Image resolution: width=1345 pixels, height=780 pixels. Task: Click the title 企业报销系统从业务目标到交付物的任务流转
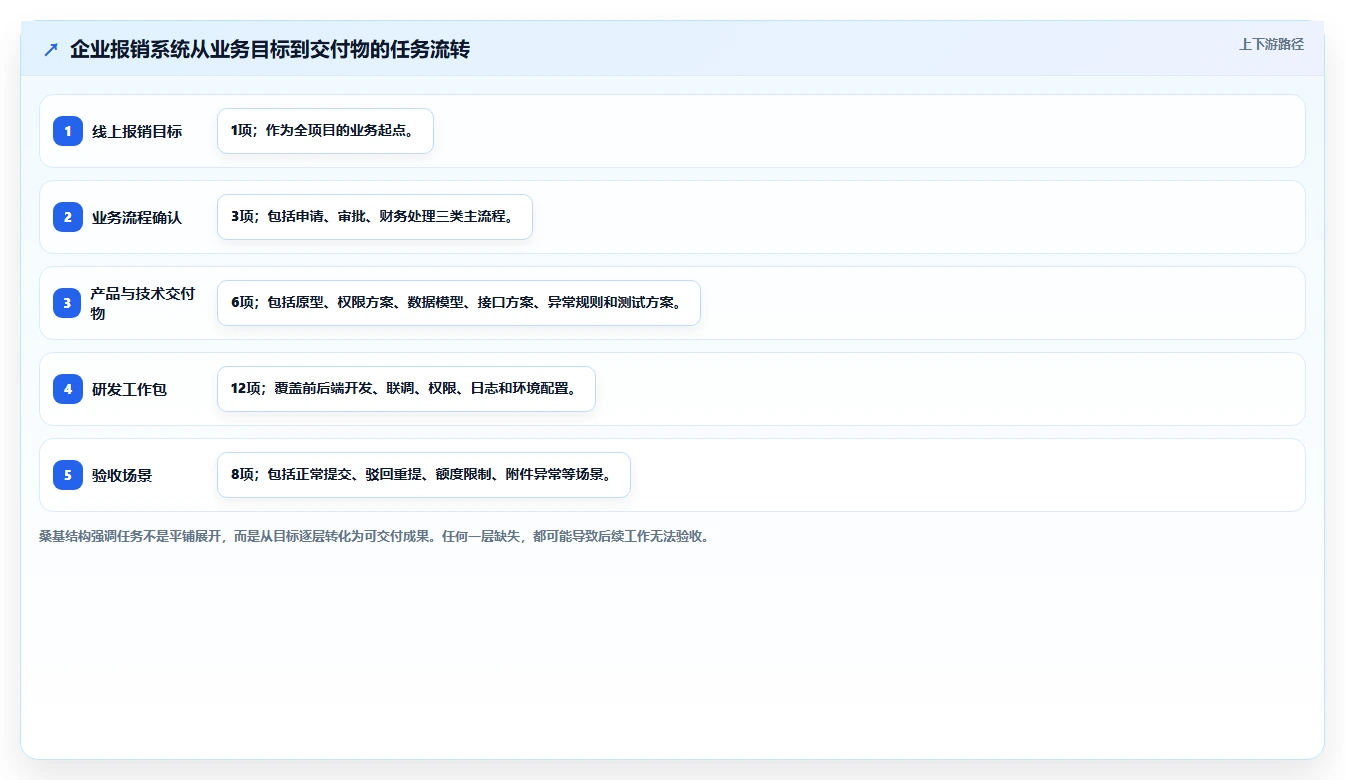click(x=270, y=50)
